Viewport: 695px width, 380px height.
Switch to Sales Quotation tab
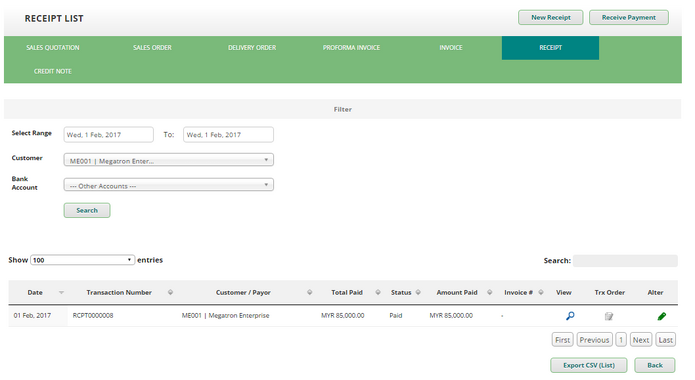53,47
